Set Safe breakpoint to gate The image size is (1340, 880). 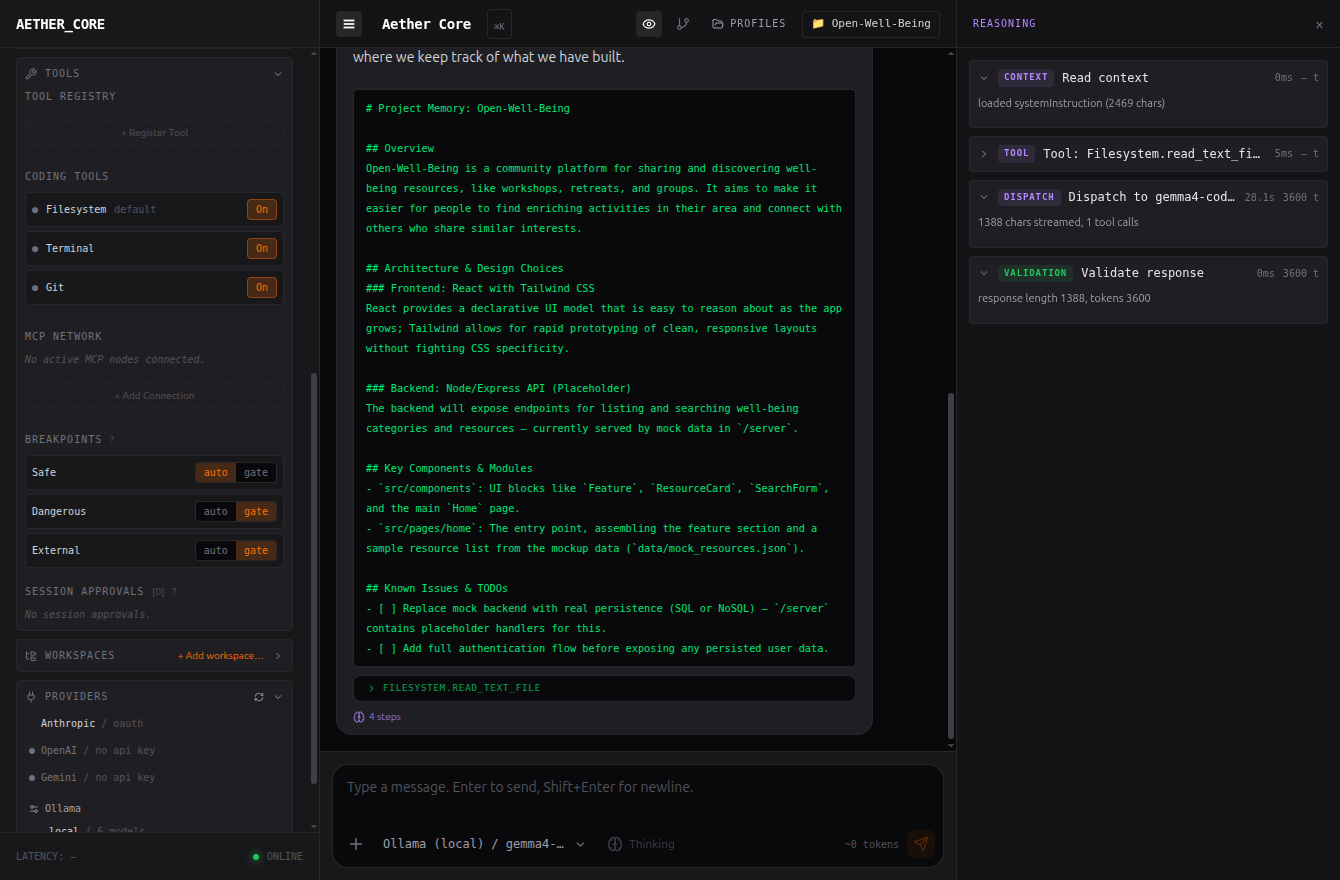coord(257,472)
